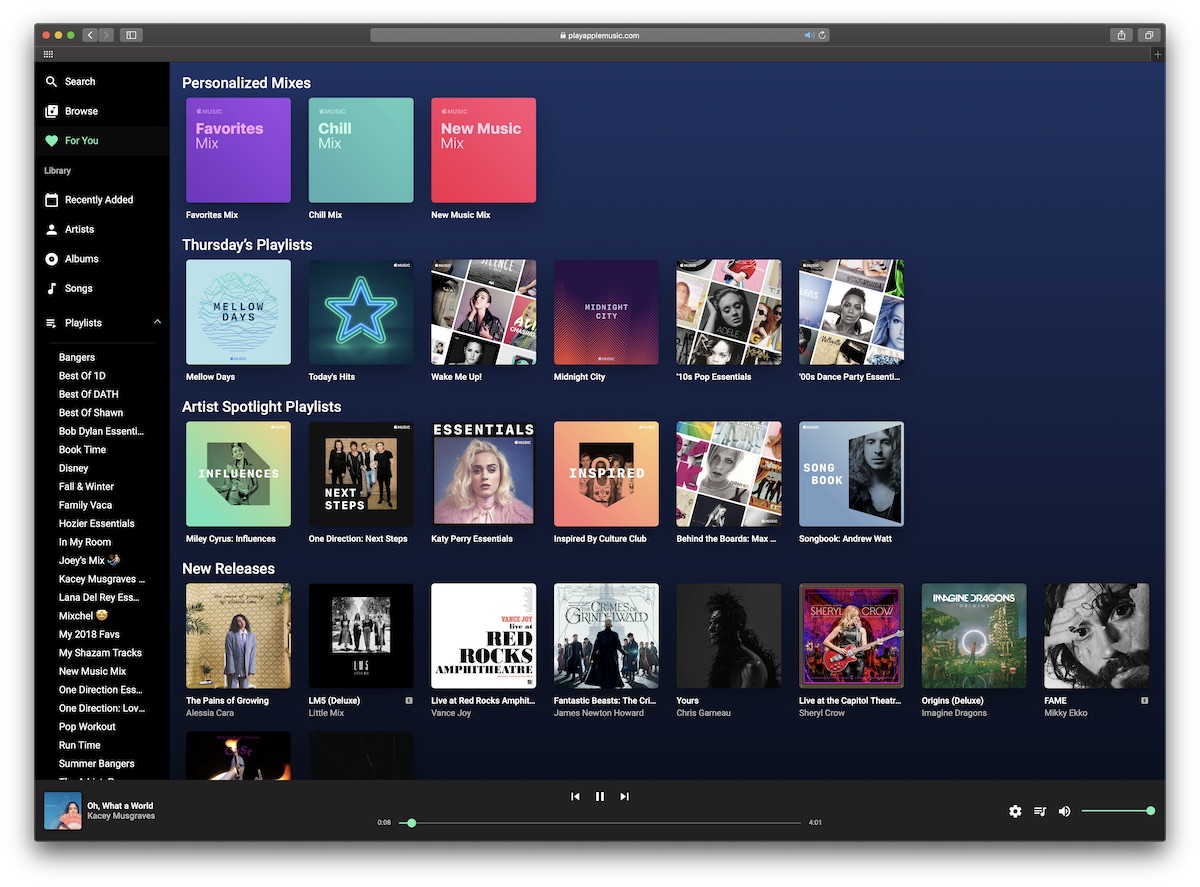This screenshot has width=1200, height=887.
Task: Click Oh, What a World song title
Action: [x=120, y=806]
